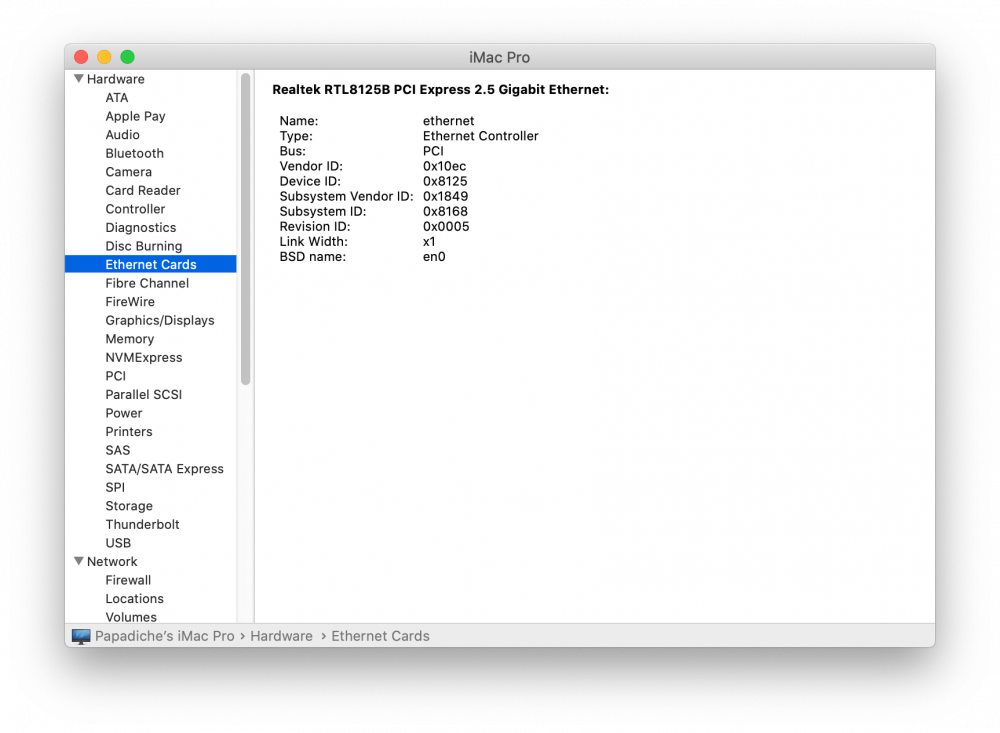1000x733 pixels.
Task: Select Audio in the Hardware list
Action: (122, 135)
